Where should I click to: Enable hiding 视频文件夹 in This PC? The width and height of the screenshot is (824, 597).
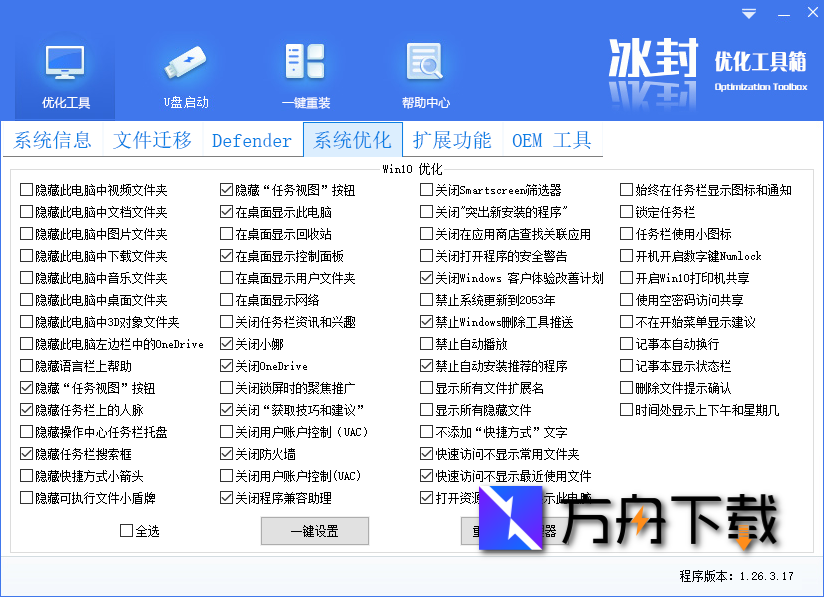[x=24, y=188]
